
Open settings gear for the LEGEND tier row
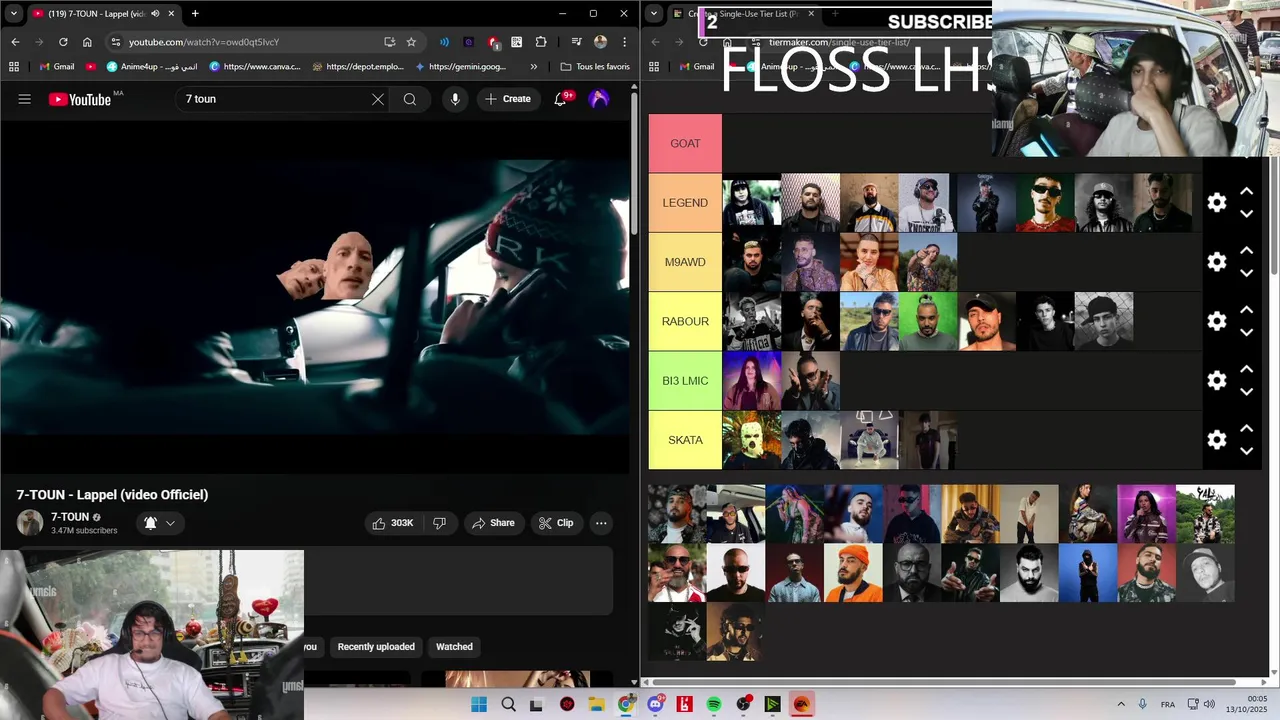click(1217, 203)
